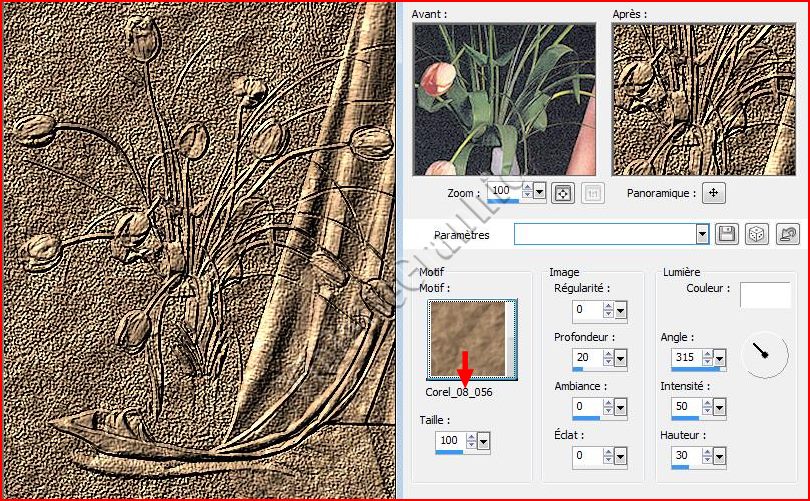Click the reset to default icon
The width and height of the screenshot is (810, 501).
[x=788, y=234]
